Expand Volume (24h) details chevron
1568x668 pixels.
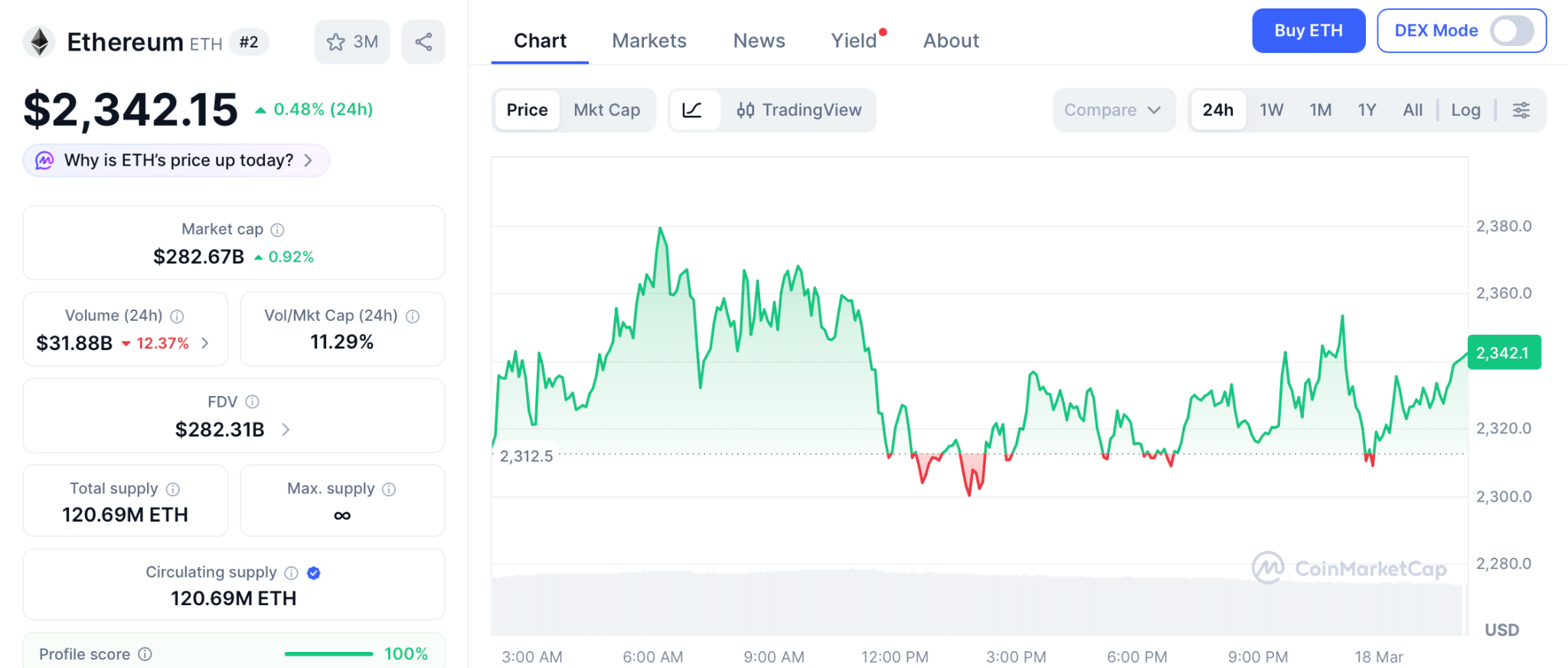205,343
